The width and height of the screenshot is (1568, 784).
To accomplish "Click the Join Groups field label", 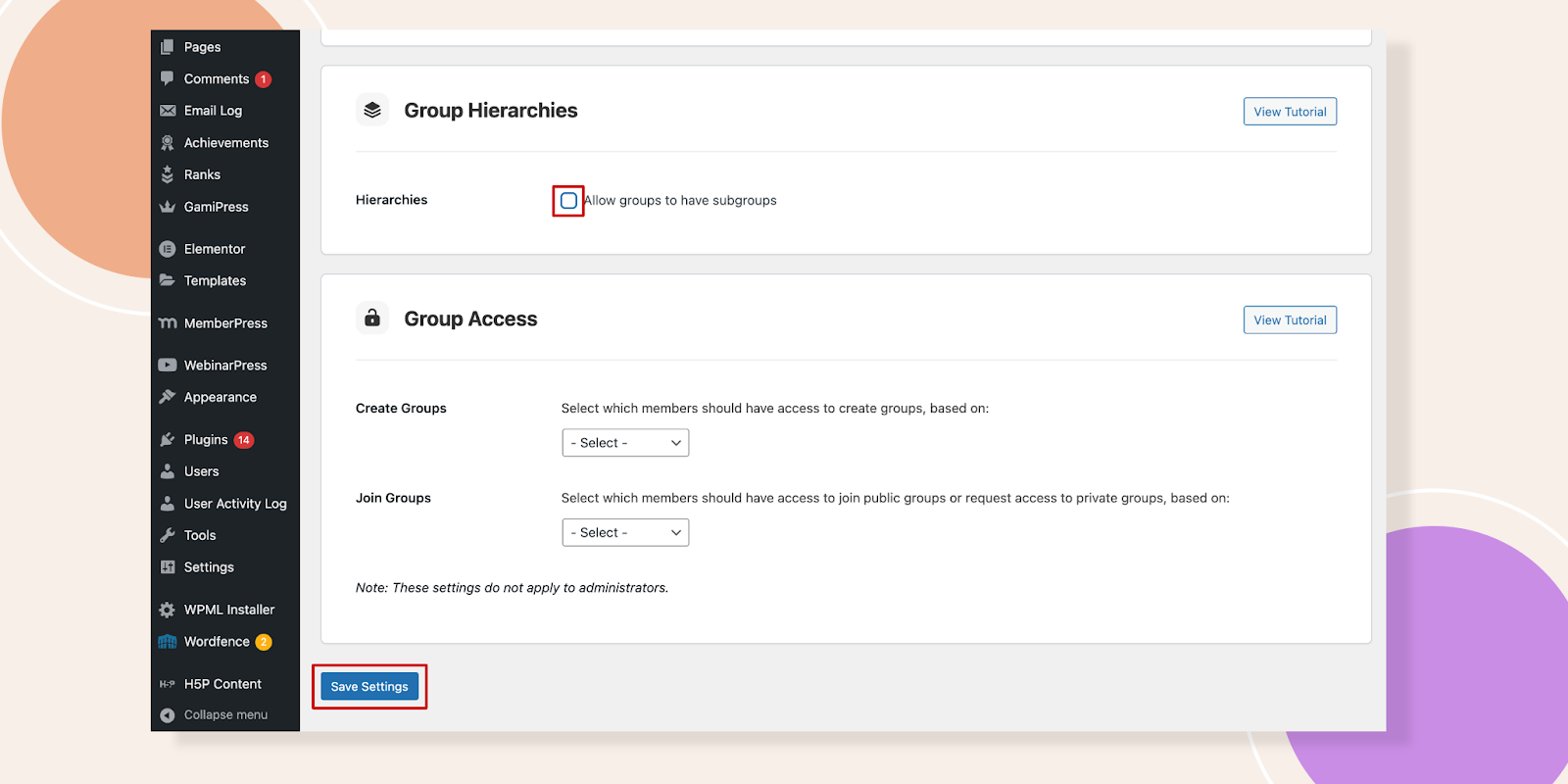I will click(393, 498).
